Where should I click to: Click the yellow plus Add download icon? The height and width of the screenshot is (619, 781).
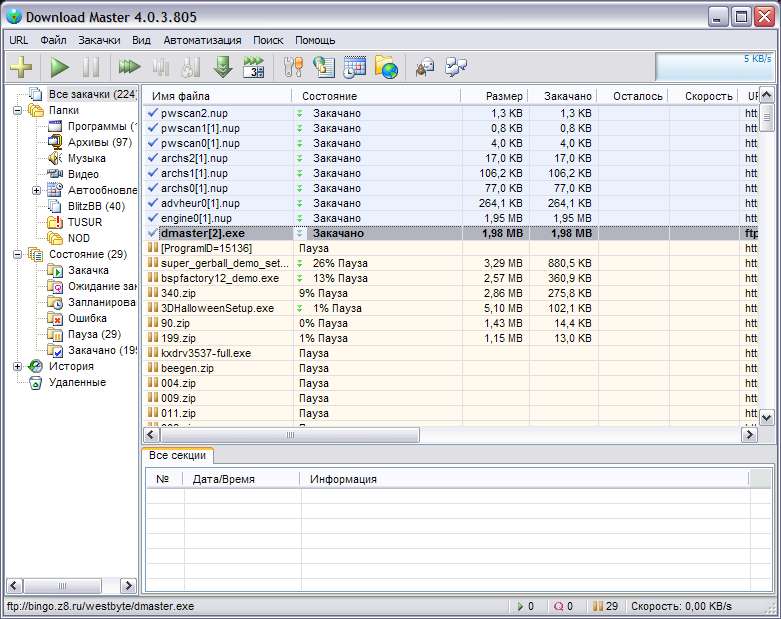tap(21, 67)
